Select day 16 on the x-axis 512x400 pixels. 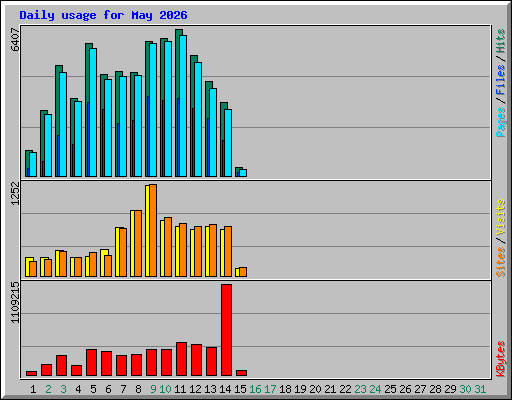click(x=255, y=389)
